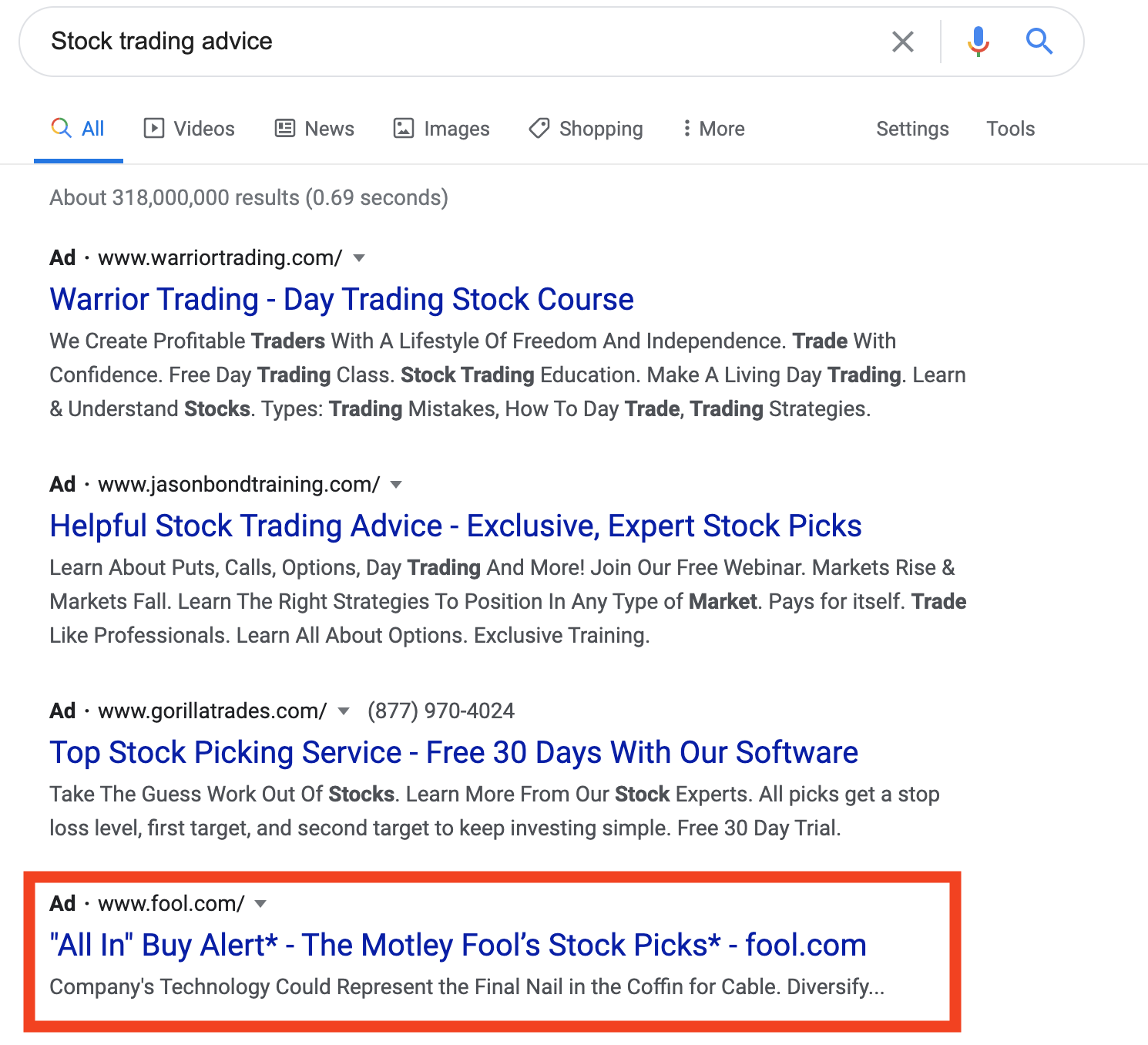Switch to the News results tab
Viewport: 1148px width, 1045px height.
[314, 129]
